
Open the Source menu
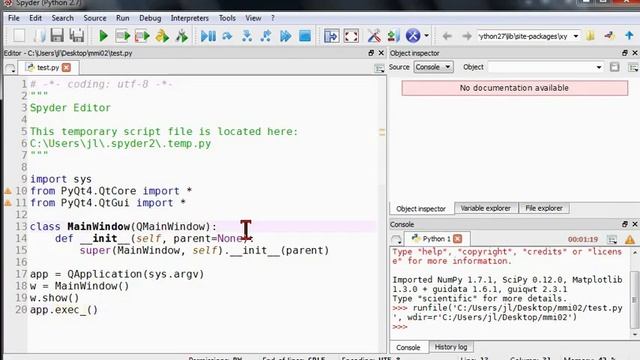coord(95,18)
